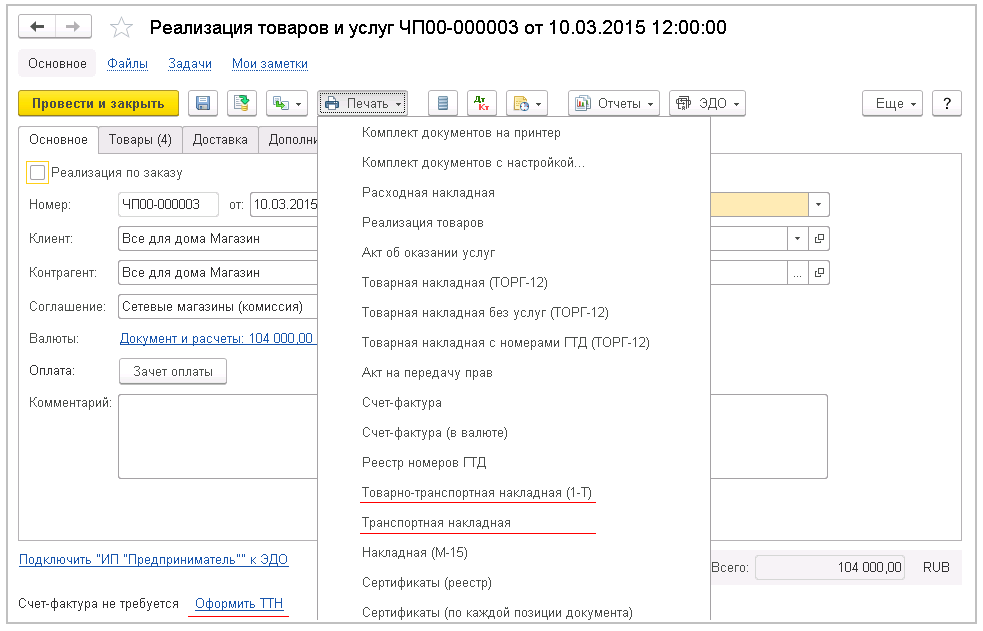Save the document using the diskette icon

click(x=203, y=103)
